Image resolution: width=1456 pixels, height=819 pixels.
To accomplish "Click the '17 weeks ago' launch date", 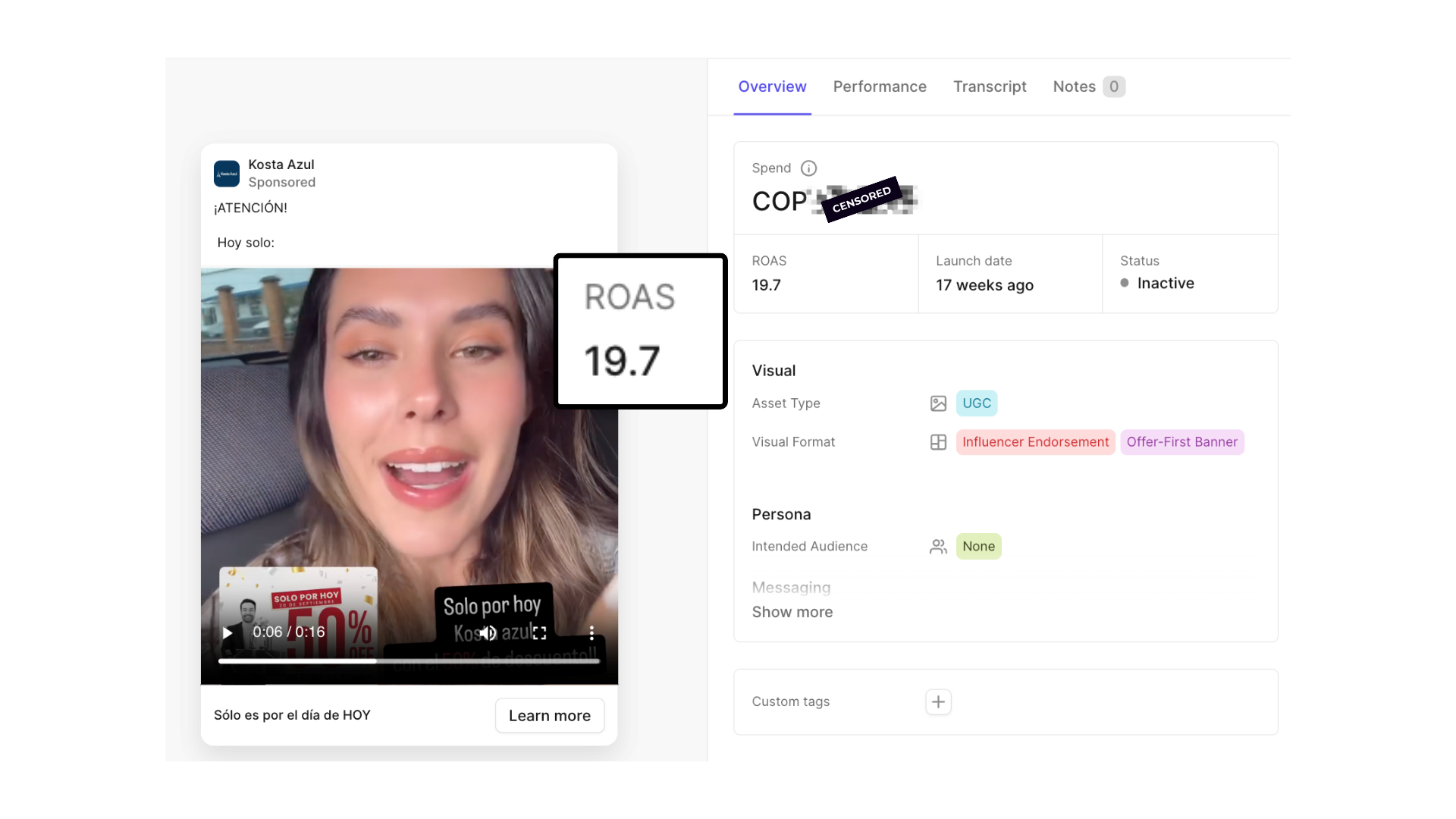I will coord(984,285).
